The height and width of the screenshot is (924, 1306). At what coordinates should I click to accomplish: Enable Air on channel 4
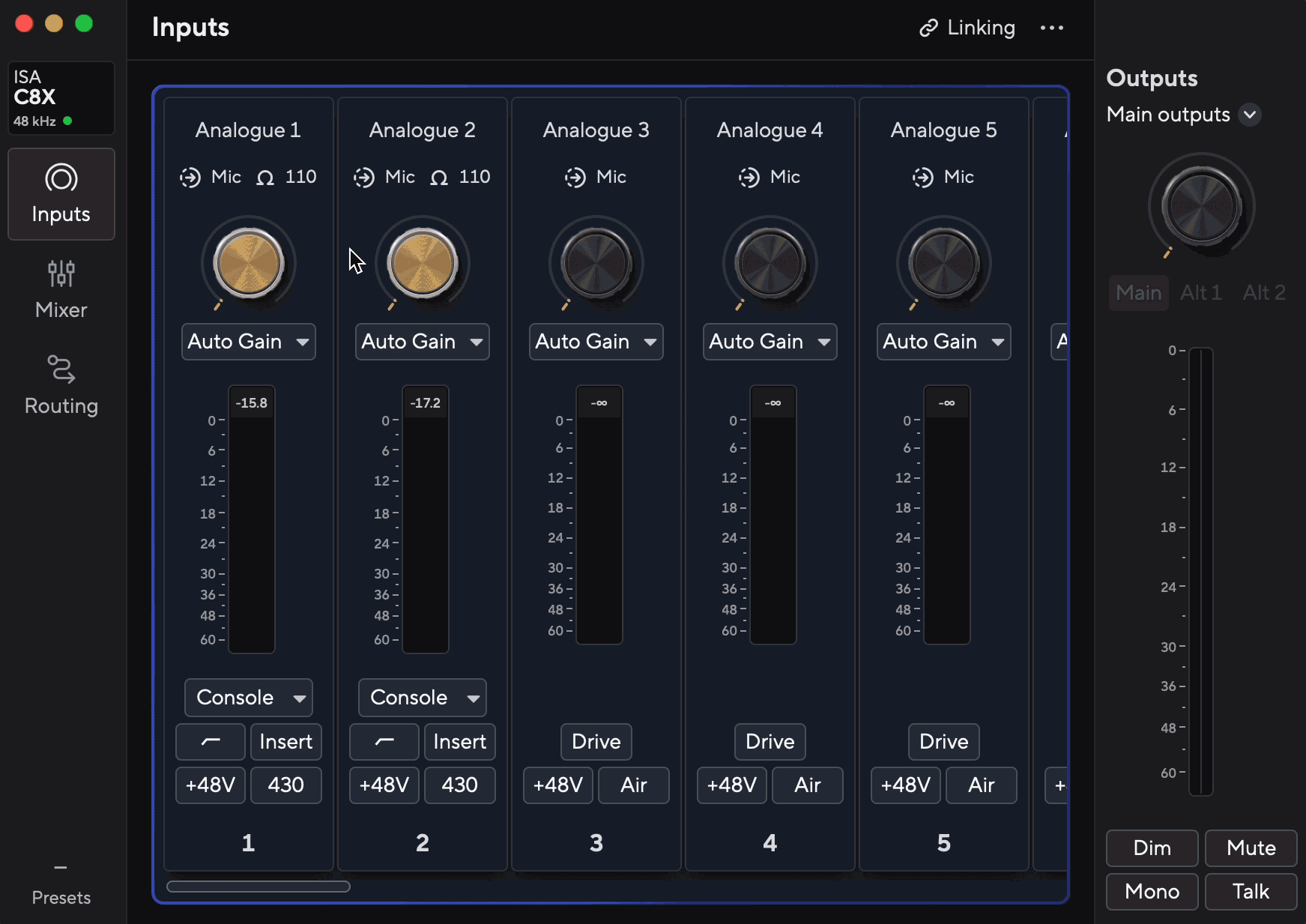808,785
